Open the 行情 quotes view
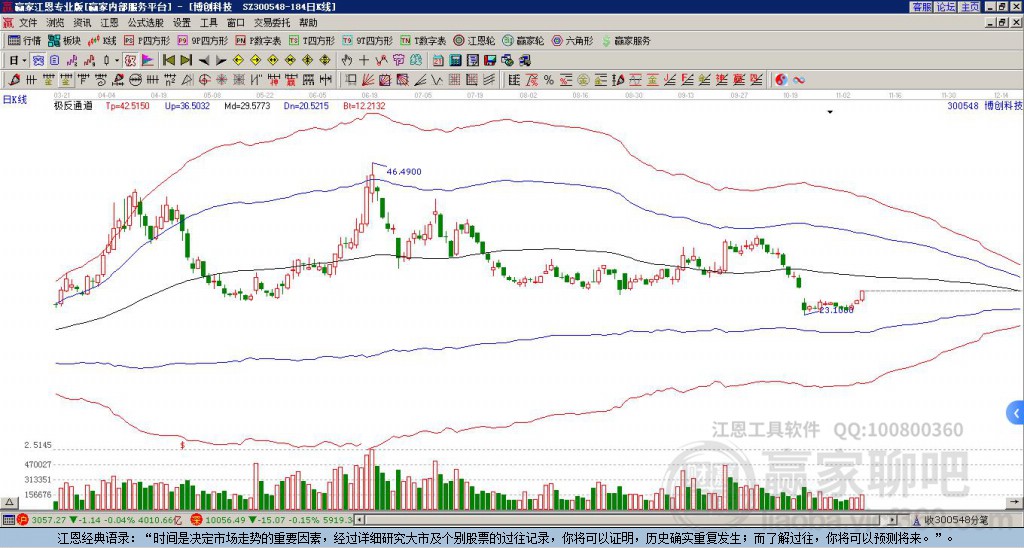Image resolution: width=1024 pixels, height=548 pixels. click(24, 40)
